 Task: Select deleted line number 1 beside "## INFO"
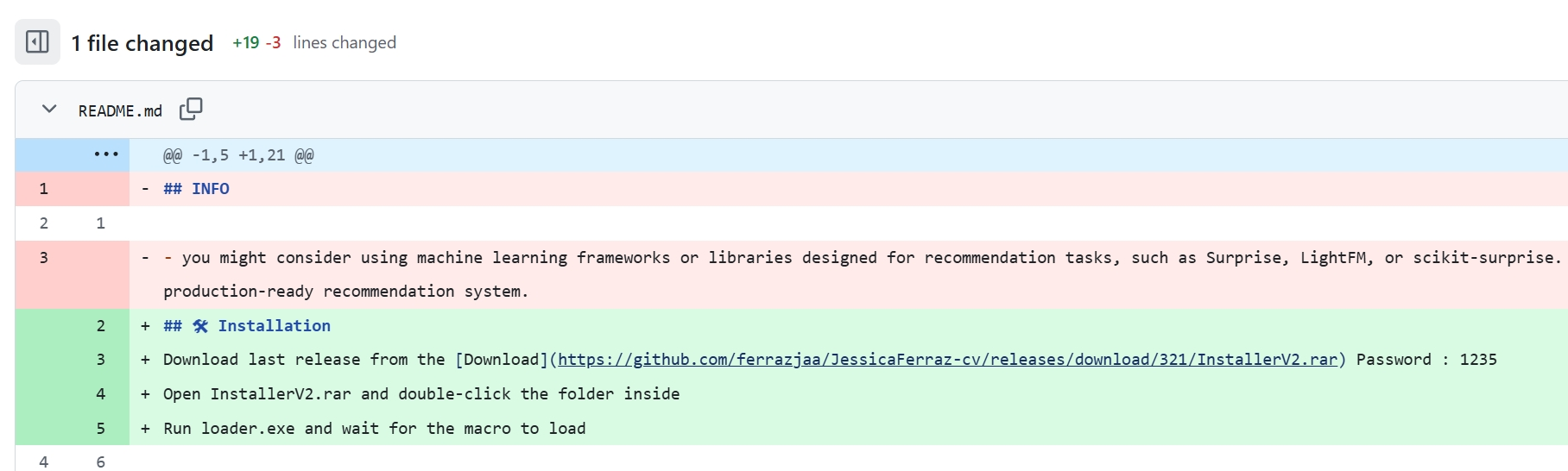point(44,189)
